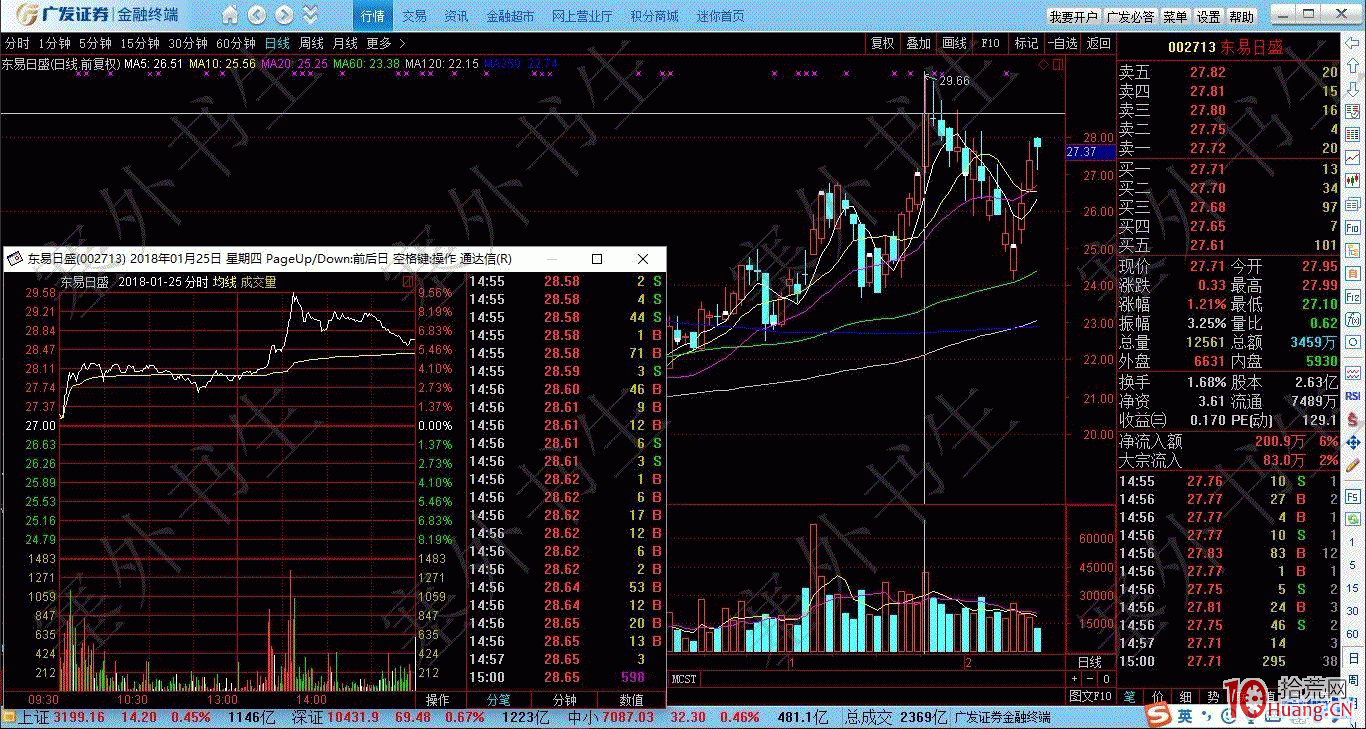The width and height of the screenshot is (1366, 729).
Task: Click the RSI indicator sidebar icon
Action: tap(1353, 395)
